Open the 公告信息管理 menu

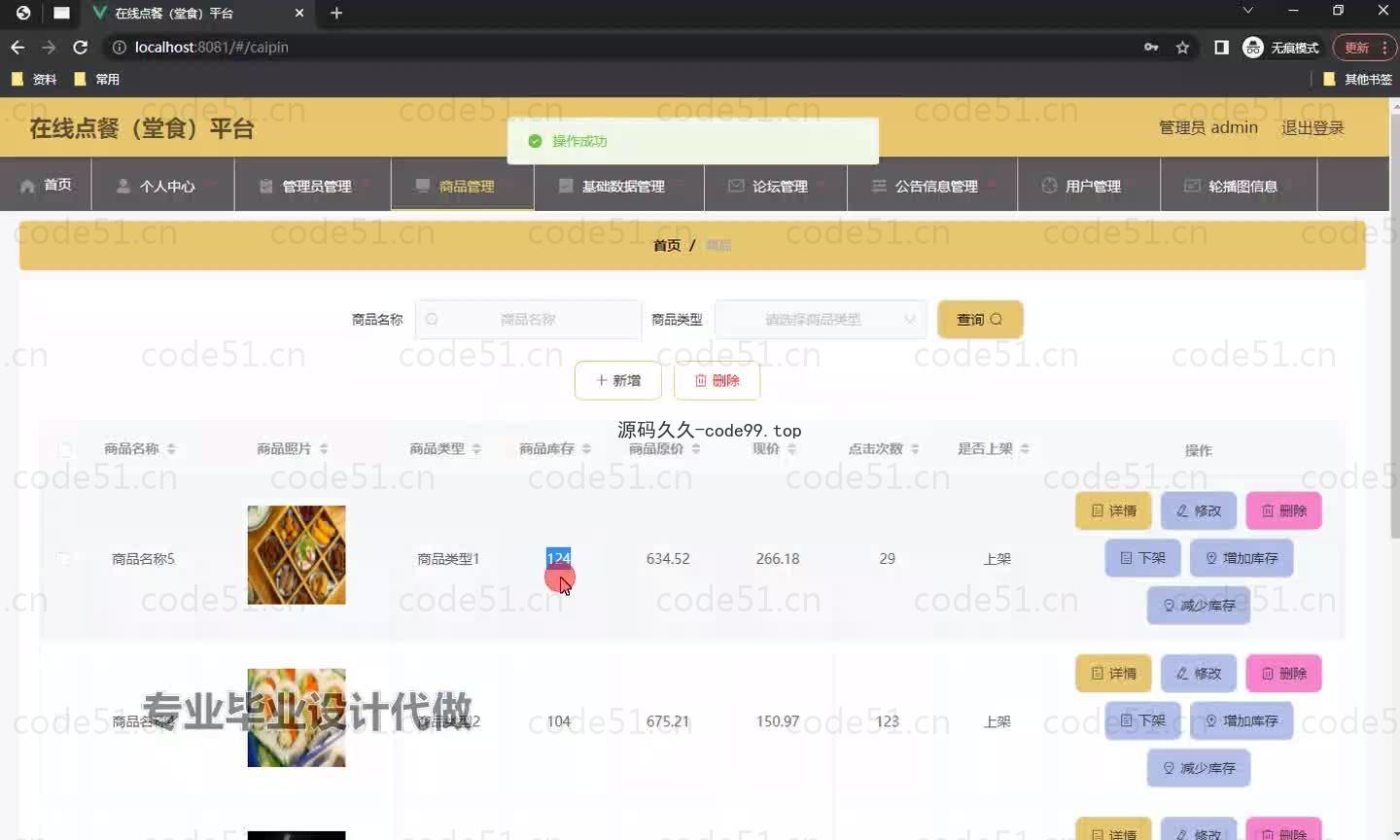pos(932,185)
